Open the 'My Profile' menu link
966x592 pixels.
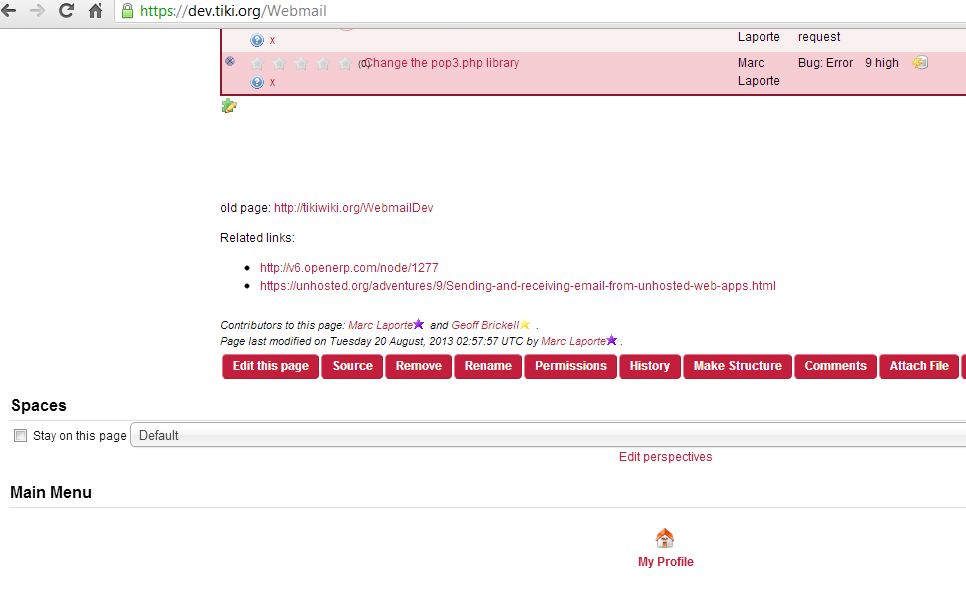[665, 562]
